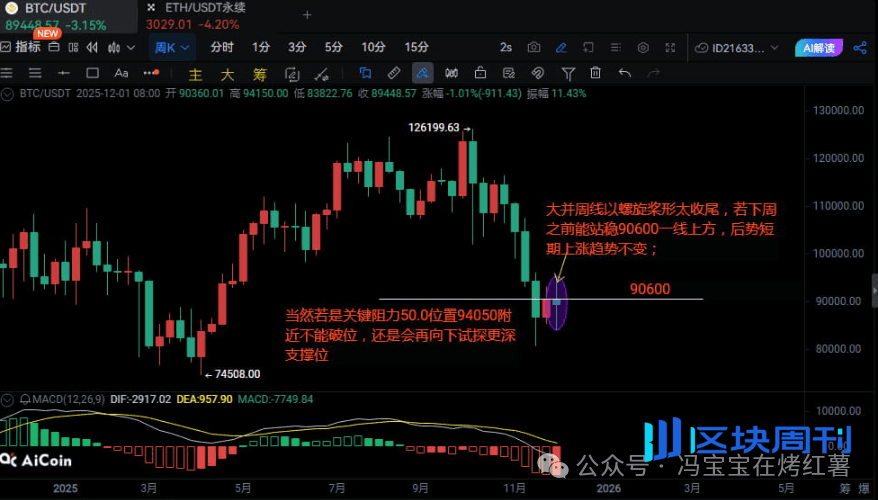Open the candlestick chart type icon
The image size is (878, 500).
pos(114,48)
